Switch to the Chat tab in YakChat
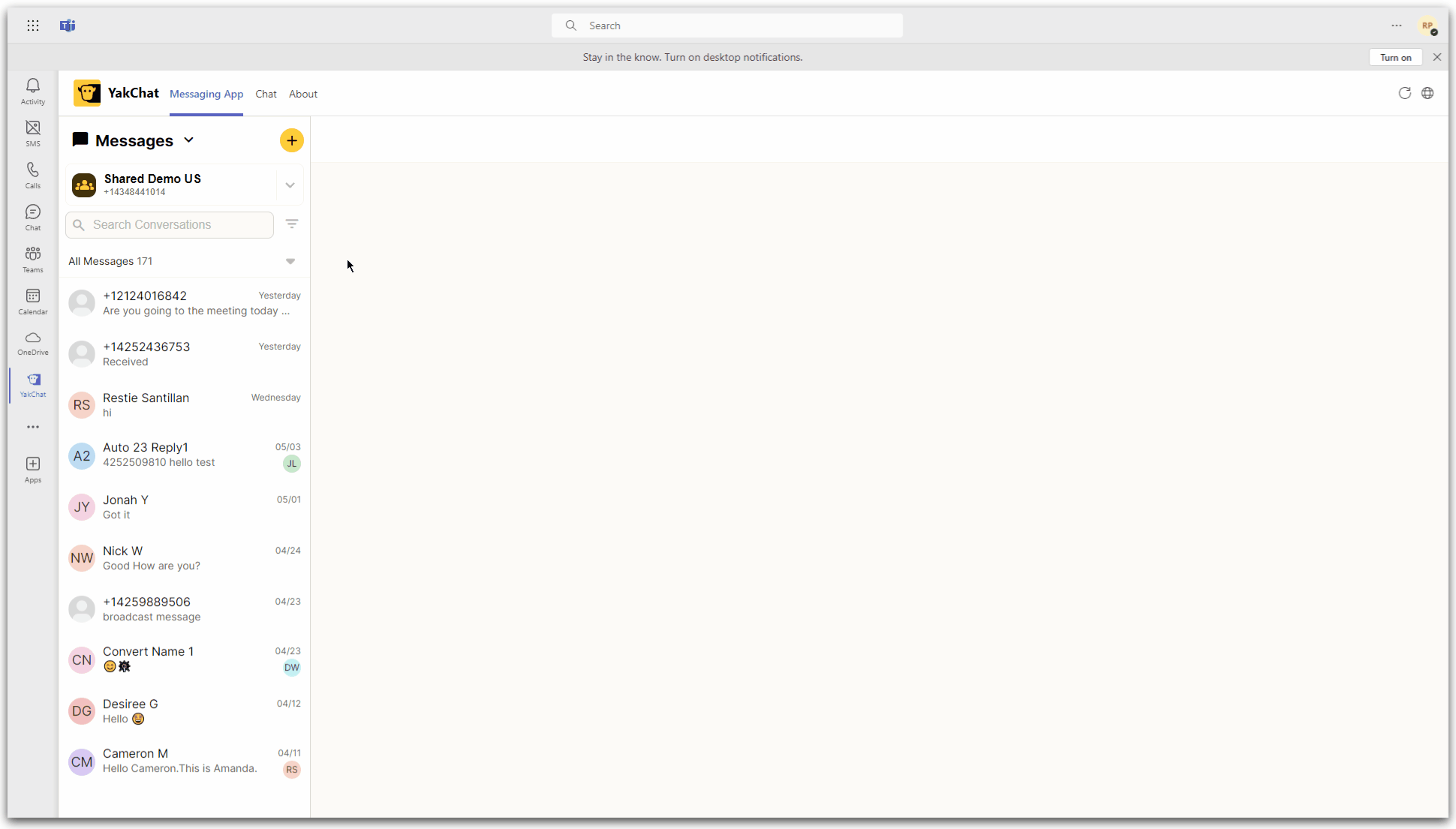Viewport: 1456px width, 829px height. [x=266, y=94]
